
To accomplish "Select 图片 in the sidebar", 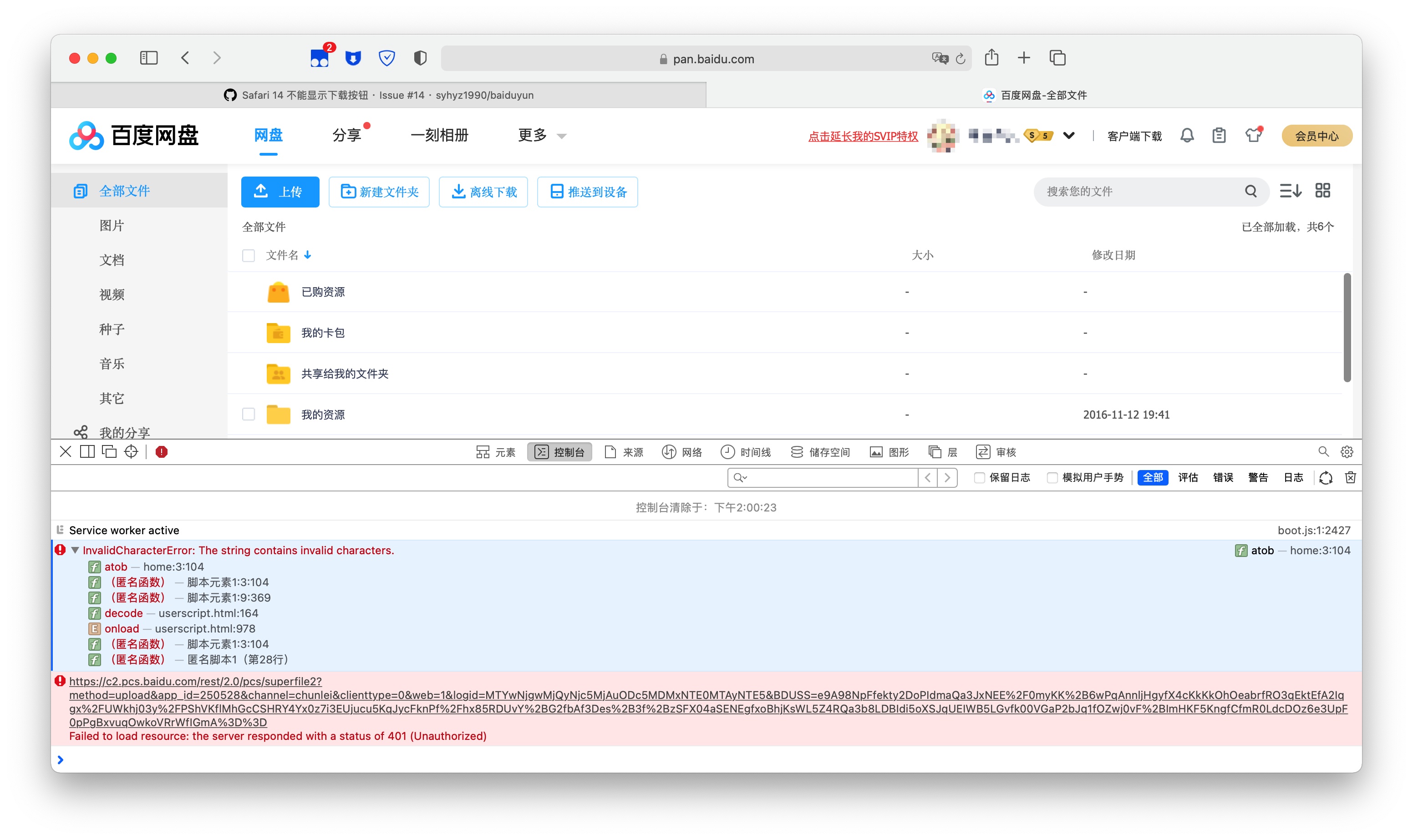I will point(112,225).
